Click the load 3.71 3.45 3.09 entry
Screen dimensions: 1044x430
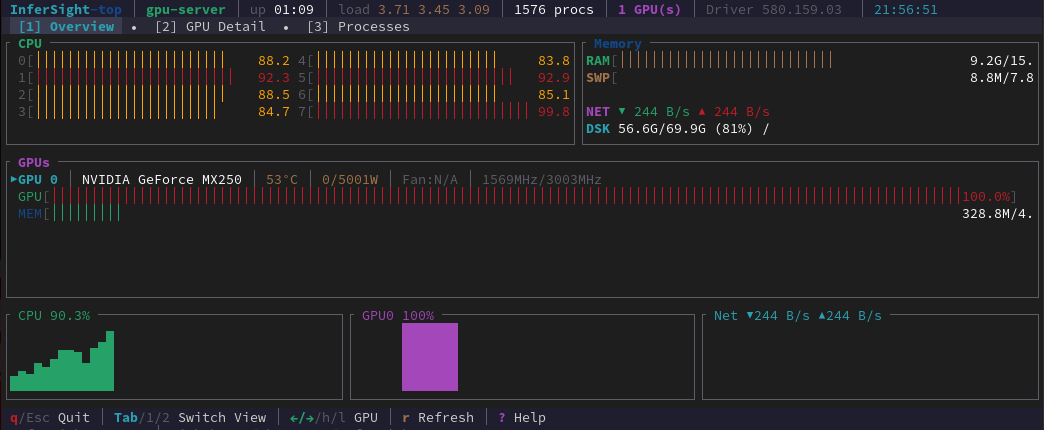pyautogui.click(x=414, y=9)
